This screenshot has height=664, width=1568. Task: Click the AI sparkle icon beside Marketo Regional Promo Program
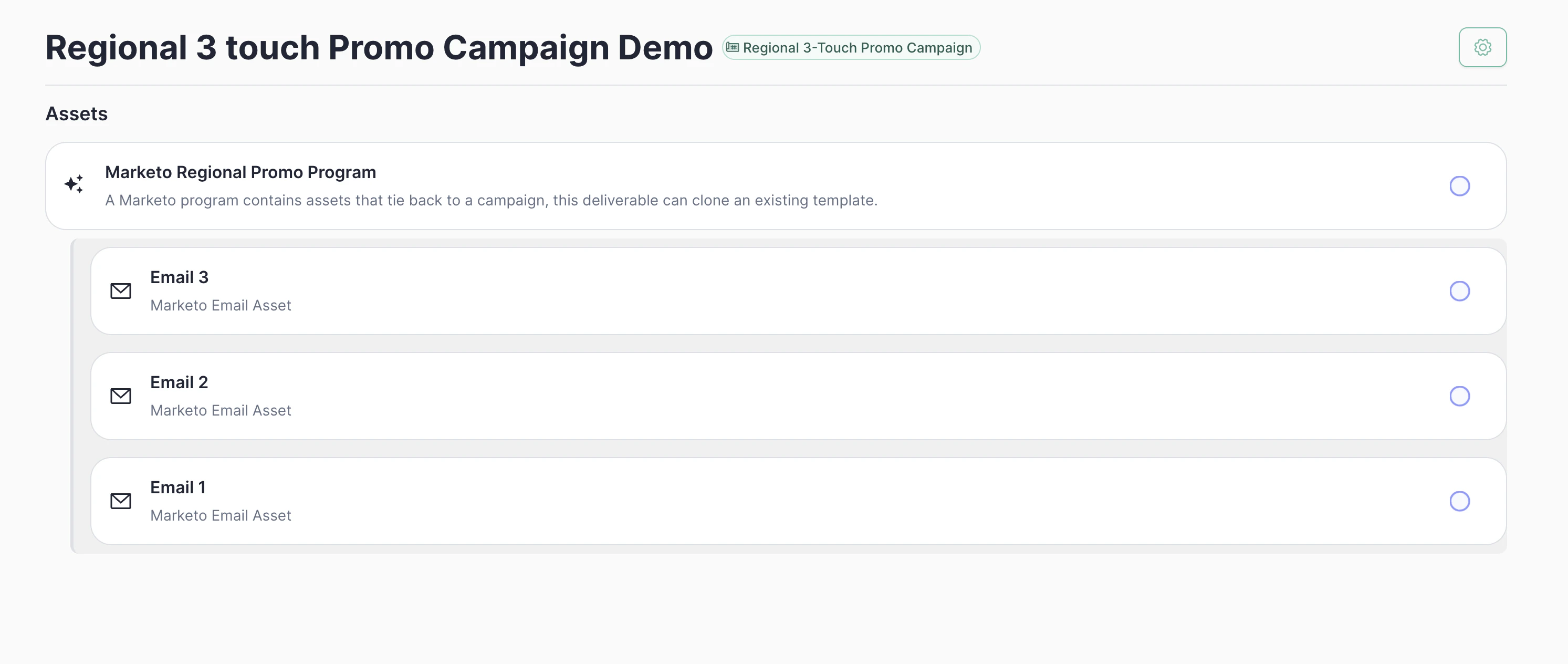pos(74,184)
